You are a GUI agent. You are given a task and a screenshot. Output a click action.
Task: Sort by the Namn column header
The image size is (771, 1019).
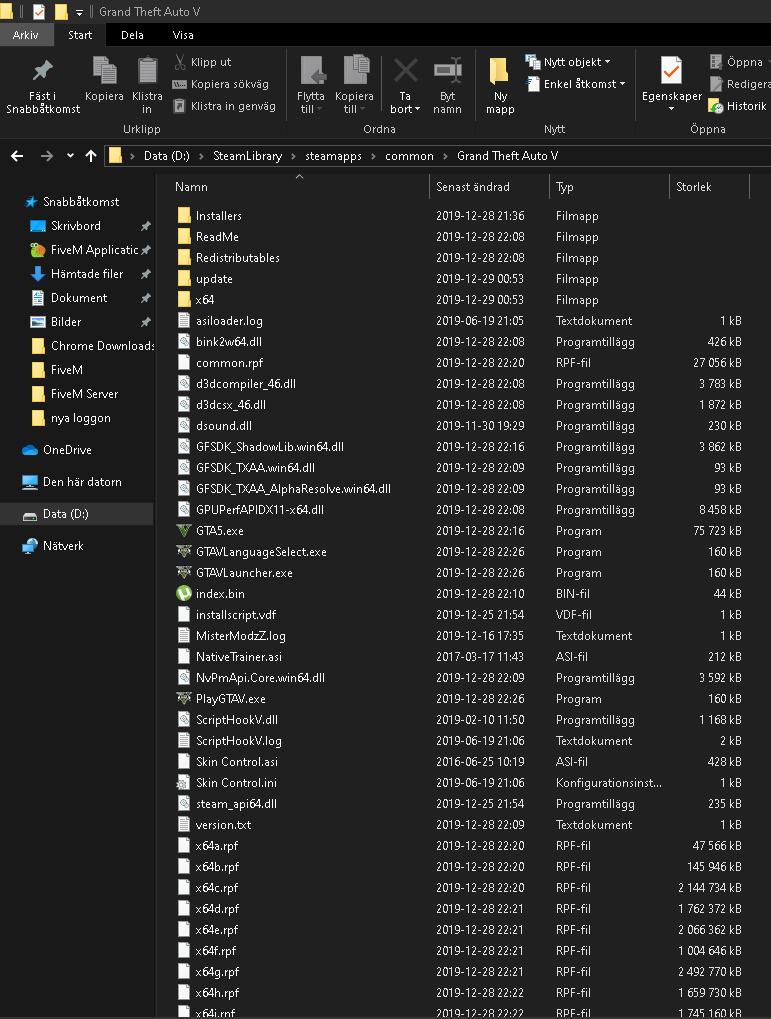[x=191, y=187]
